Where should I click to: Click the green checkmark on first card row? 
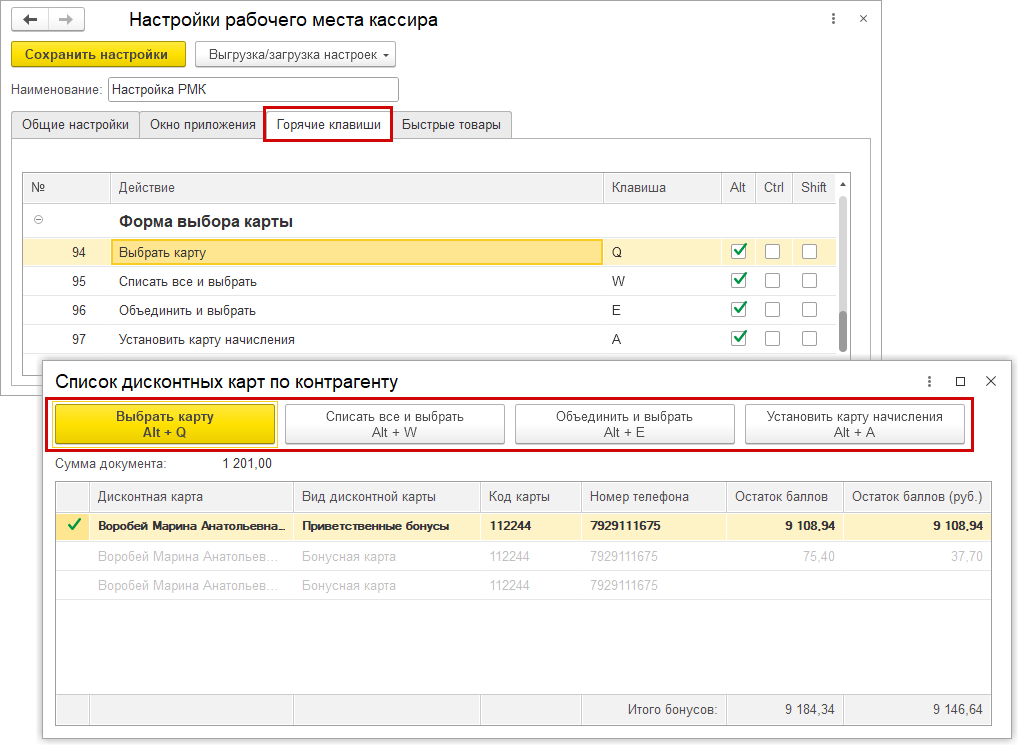click(x=72, y=525)
